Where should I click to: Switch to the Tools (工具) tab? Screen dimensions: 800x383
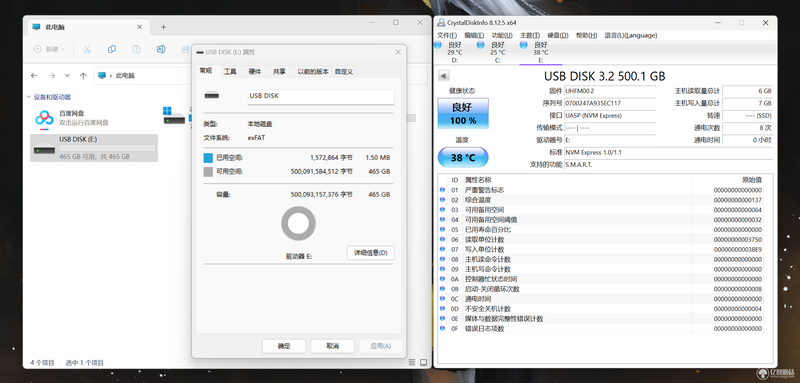tap(230, 72)
